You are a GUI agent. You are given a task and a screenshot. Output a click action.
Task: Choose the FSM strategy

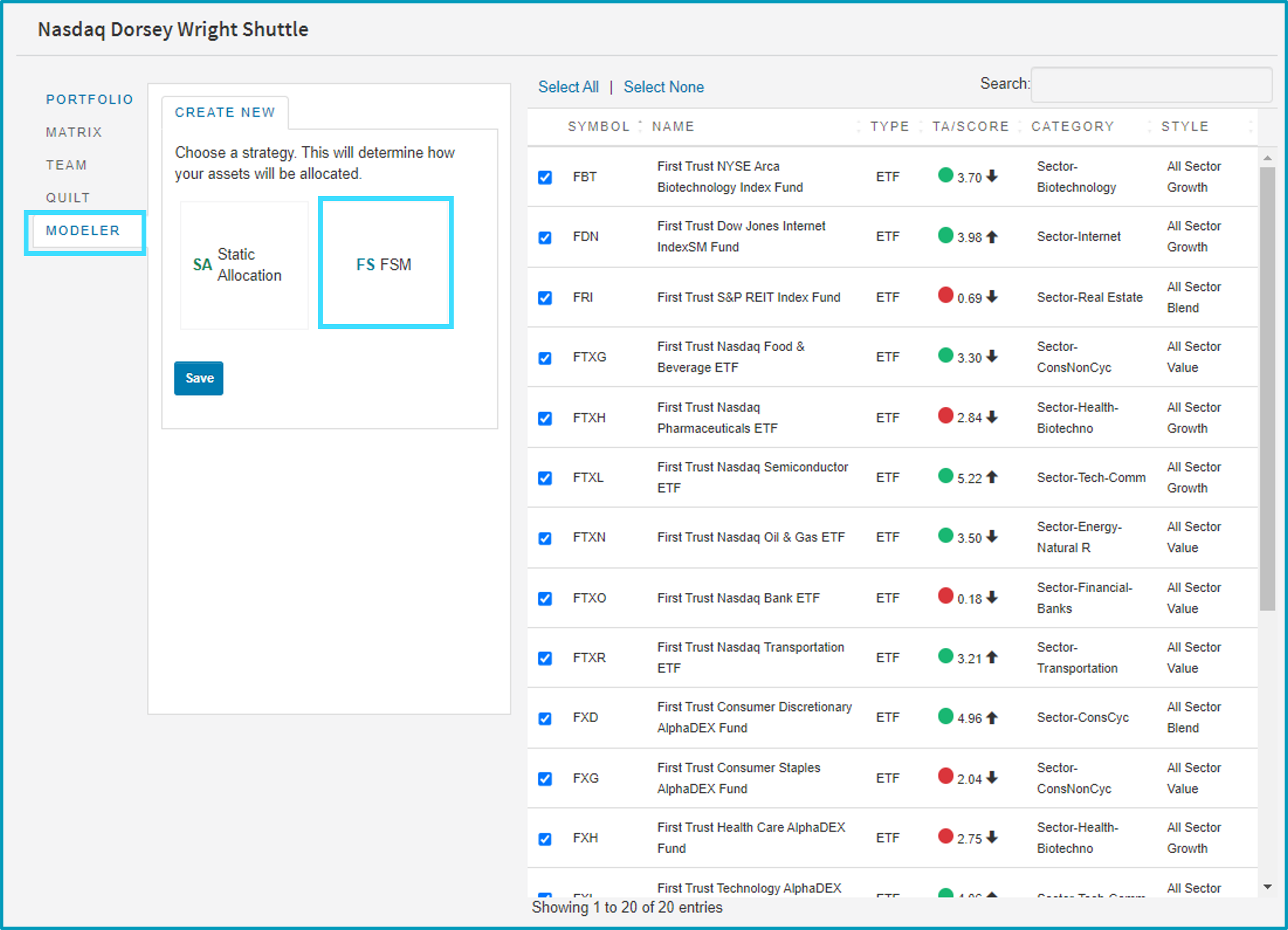386,263
